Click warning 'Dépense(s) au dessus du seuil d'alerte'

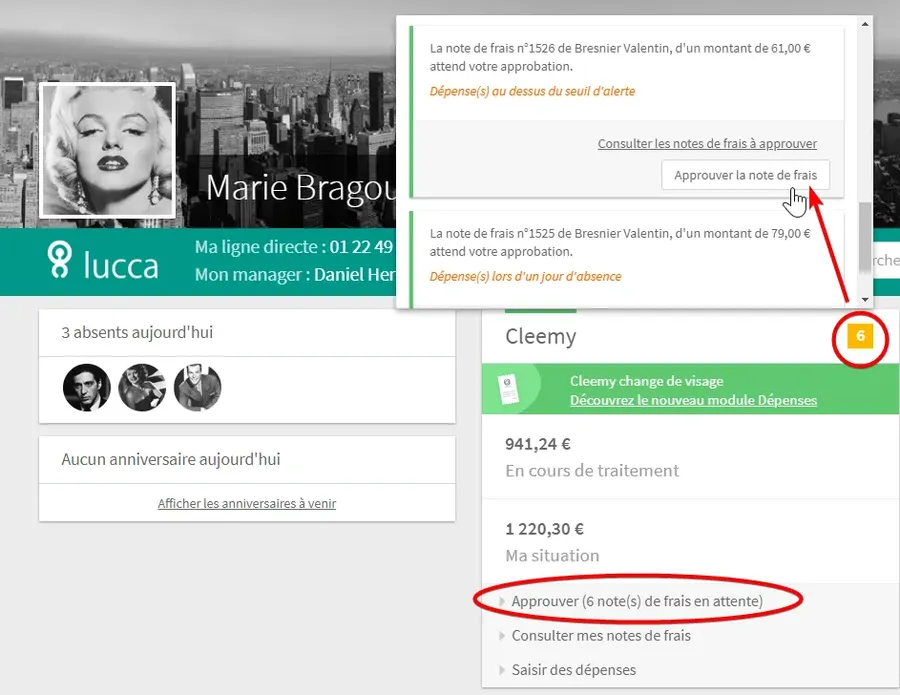532,91
